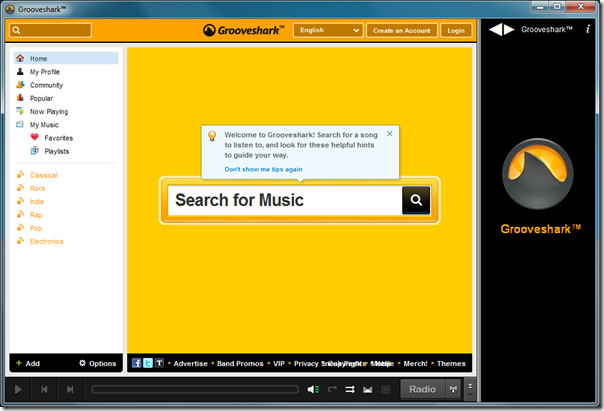Select the Electronica genre station
This screenshot has height=411, width=604.
(47, 242)
